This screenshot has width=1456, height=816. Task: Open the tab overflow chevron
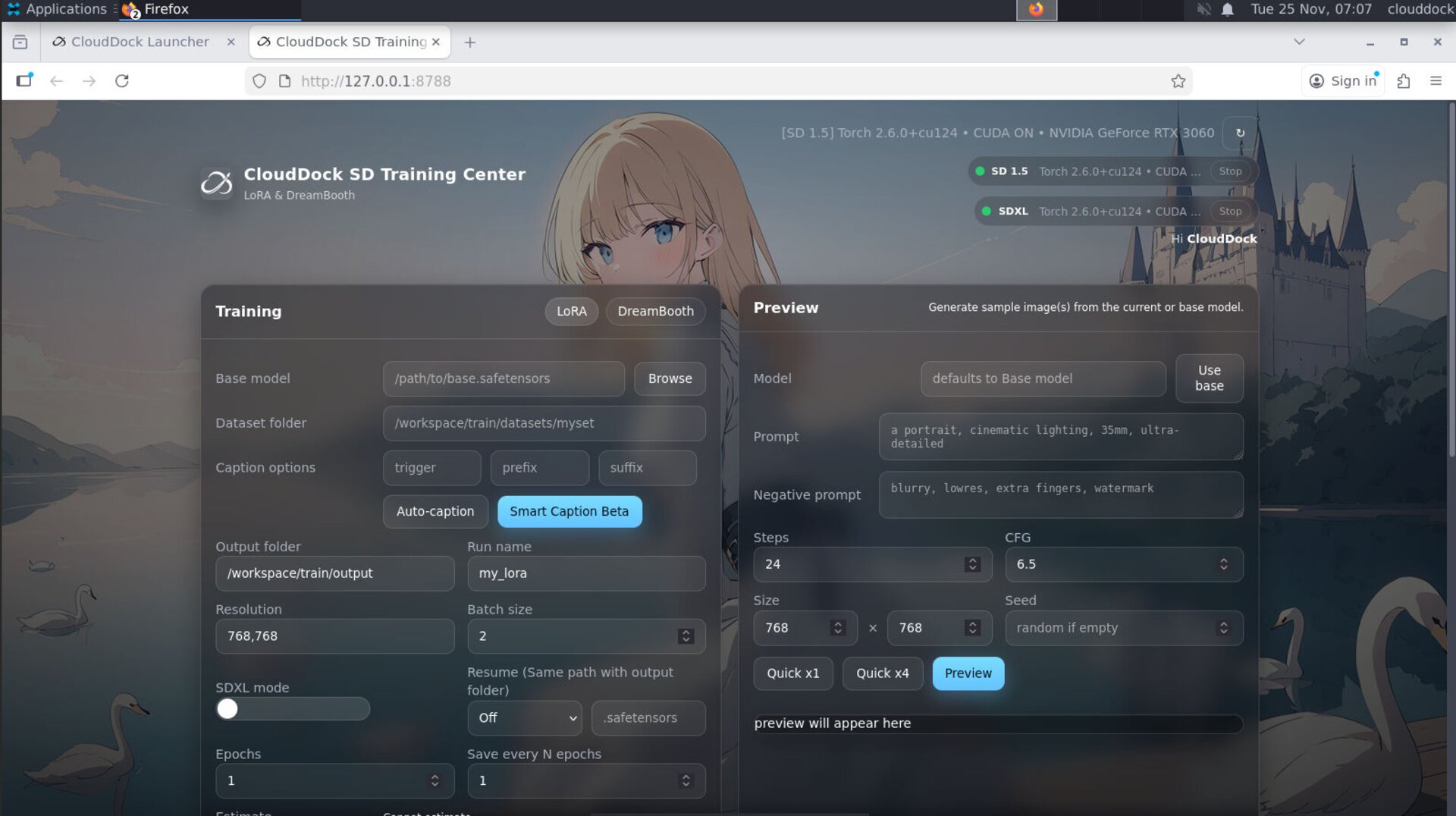pyautogui.click(x=1299, y=42)
